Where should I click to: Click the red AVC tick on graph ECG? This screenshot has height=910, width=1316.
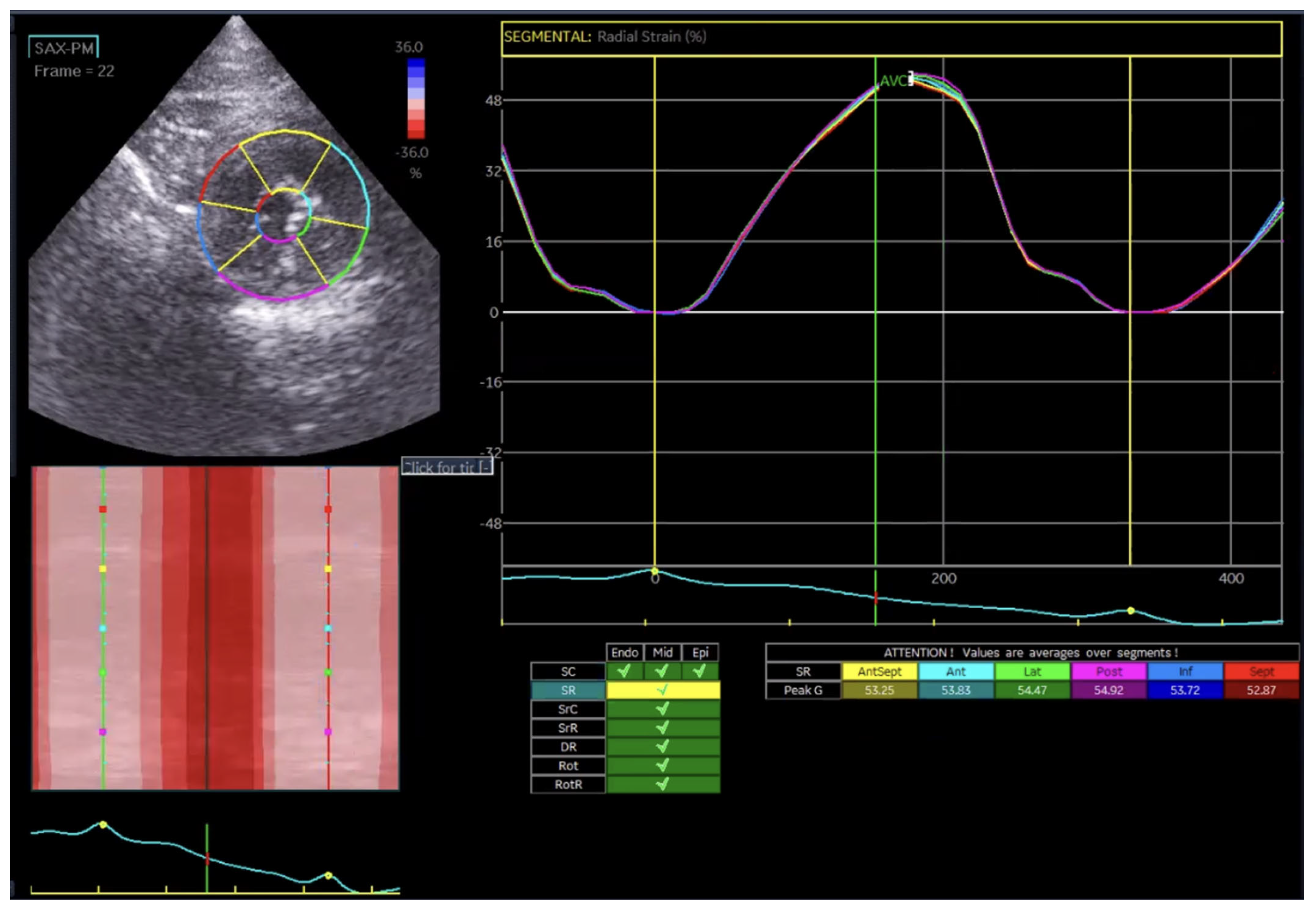pyautogui.click(x=876, y=598)
